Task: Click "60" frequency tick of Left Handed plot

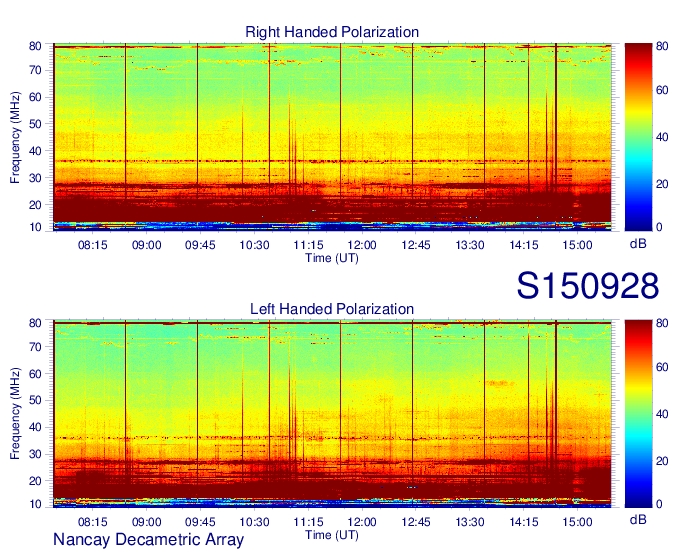Action: click(35, 373)
